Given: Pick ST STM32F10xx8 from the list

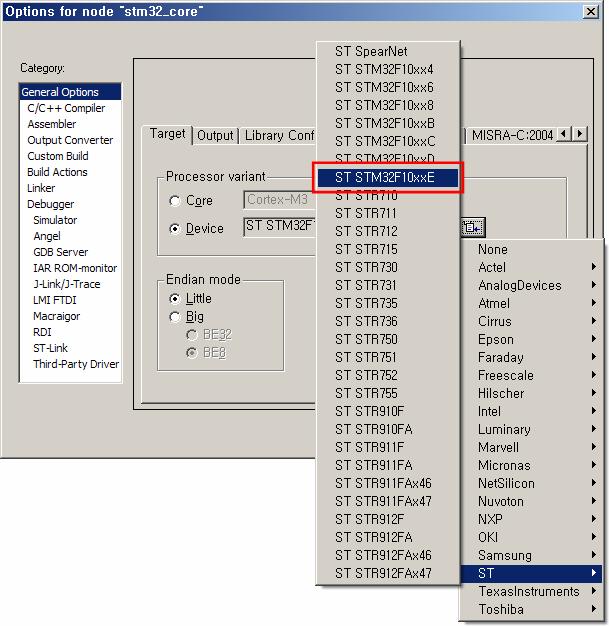Looking at the screenshot, I should click(388, 105).
